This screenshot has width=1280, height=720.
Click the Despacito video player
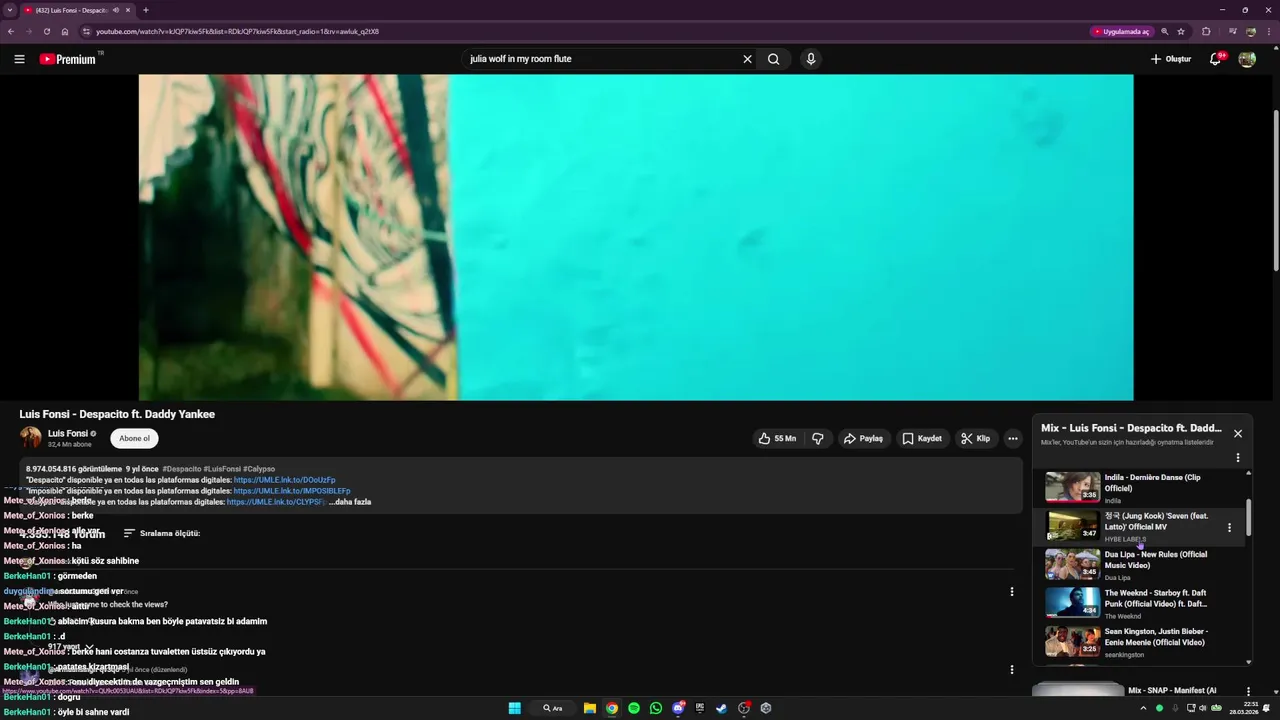[636, 237]
